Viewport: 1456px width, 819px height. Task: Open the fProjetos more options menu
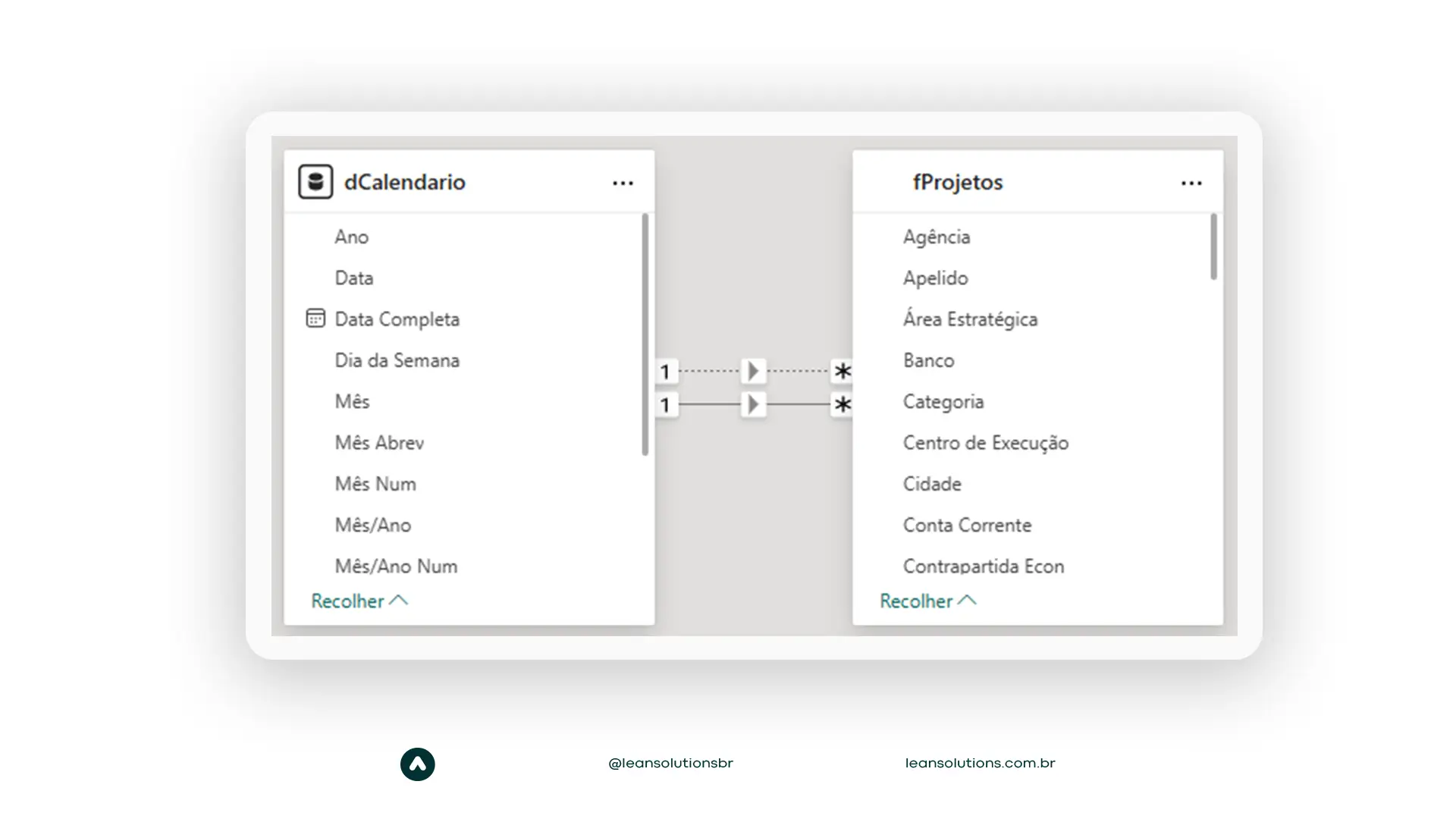coord(1191,183)
